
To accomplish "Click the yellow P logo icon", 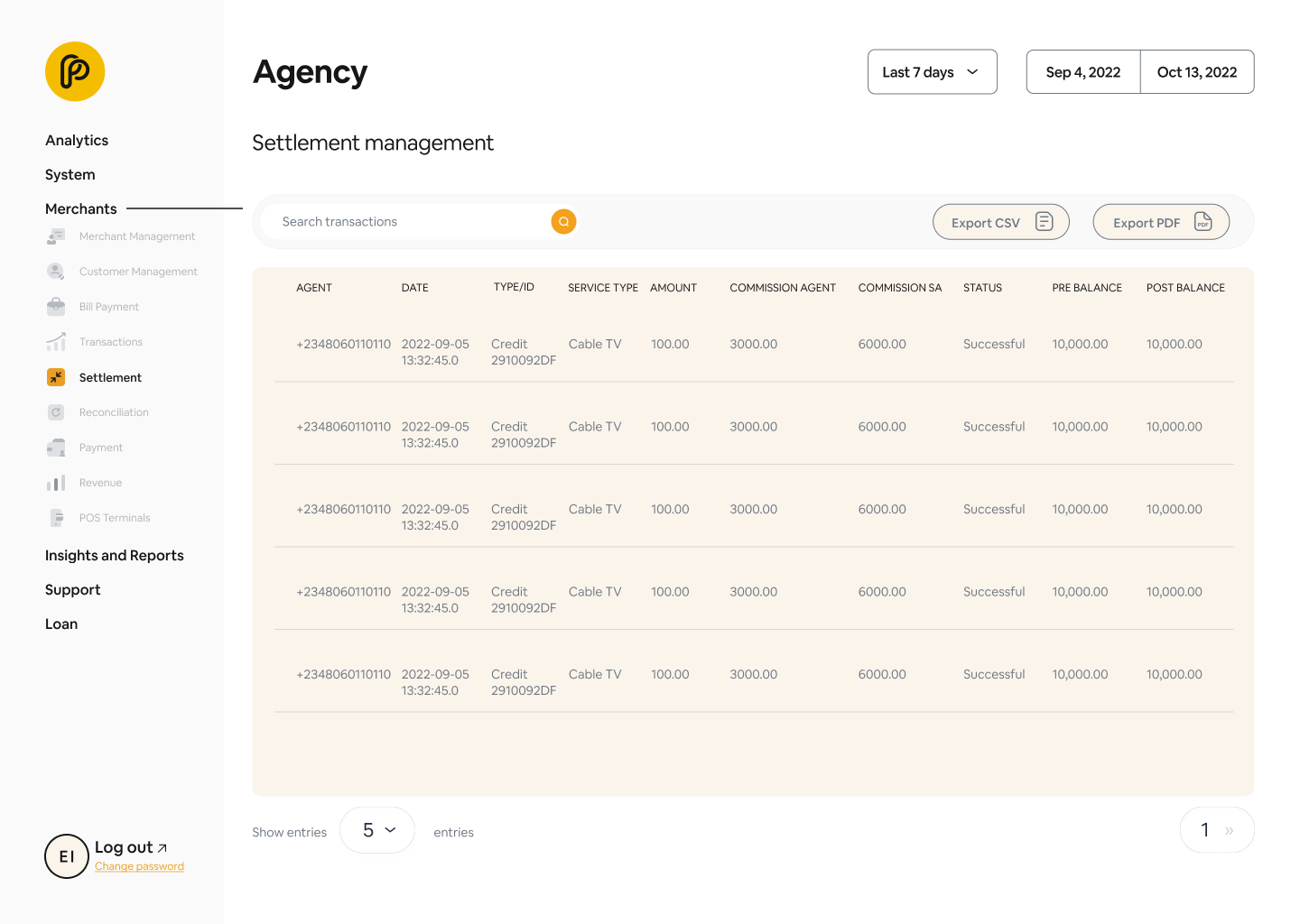I will pos(75,71).
